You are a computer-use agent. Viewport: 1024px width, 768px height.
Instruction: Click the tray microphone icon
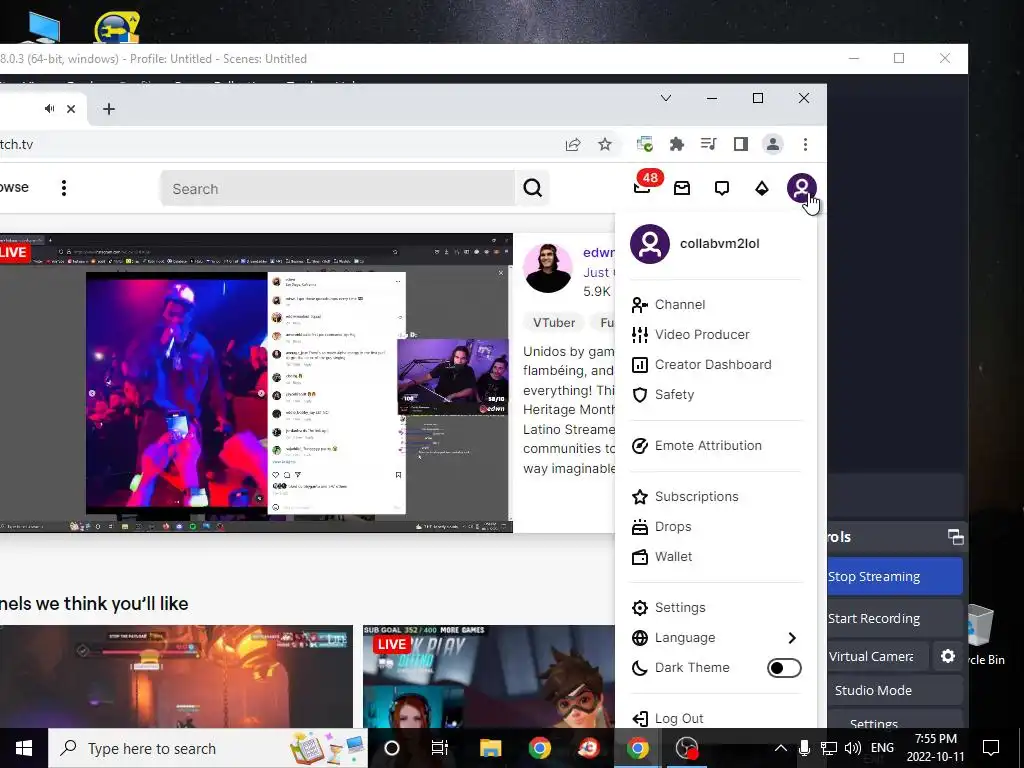pyautogui.click(x=805, y=748)
